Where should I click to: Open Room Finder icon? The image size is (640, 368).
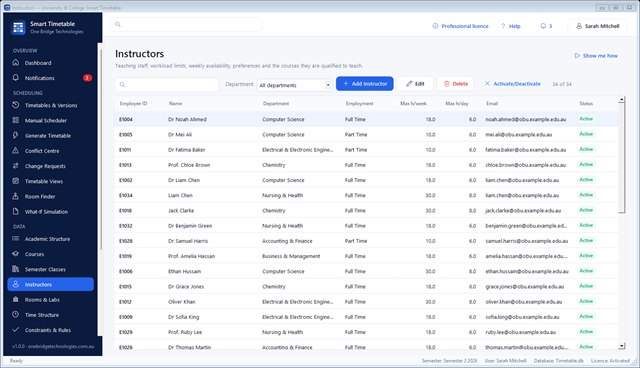[16, 196]
